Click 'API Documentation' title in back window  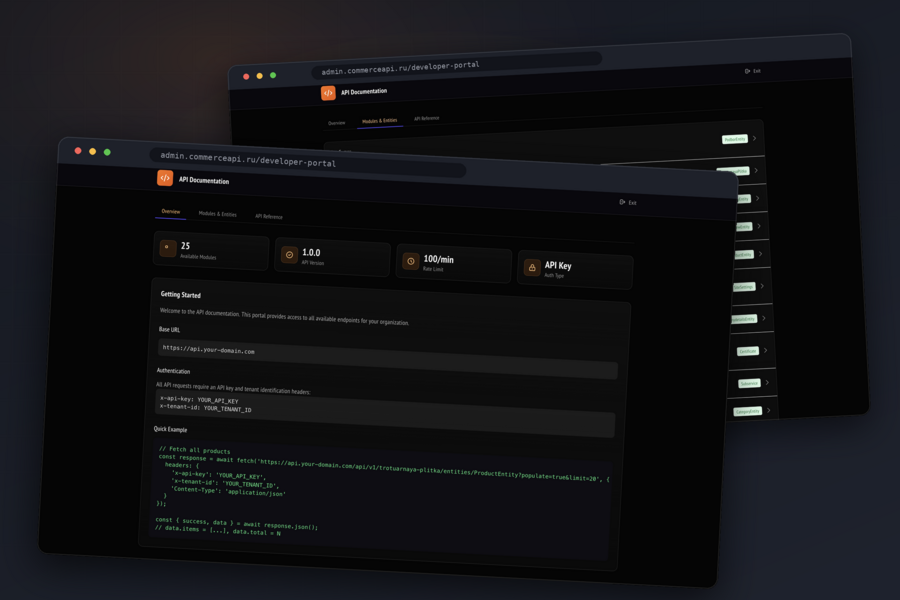point(364,91)
